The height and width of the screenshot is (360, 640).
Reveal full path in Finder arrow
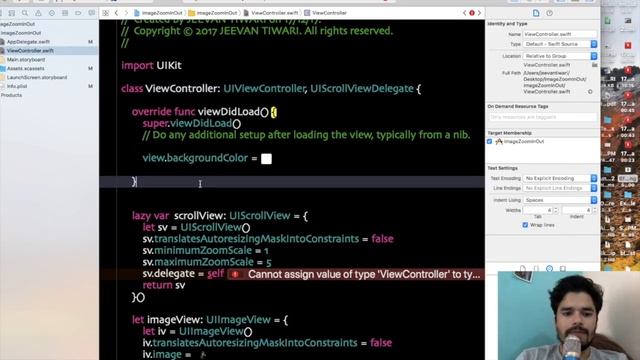pos(590,91)
